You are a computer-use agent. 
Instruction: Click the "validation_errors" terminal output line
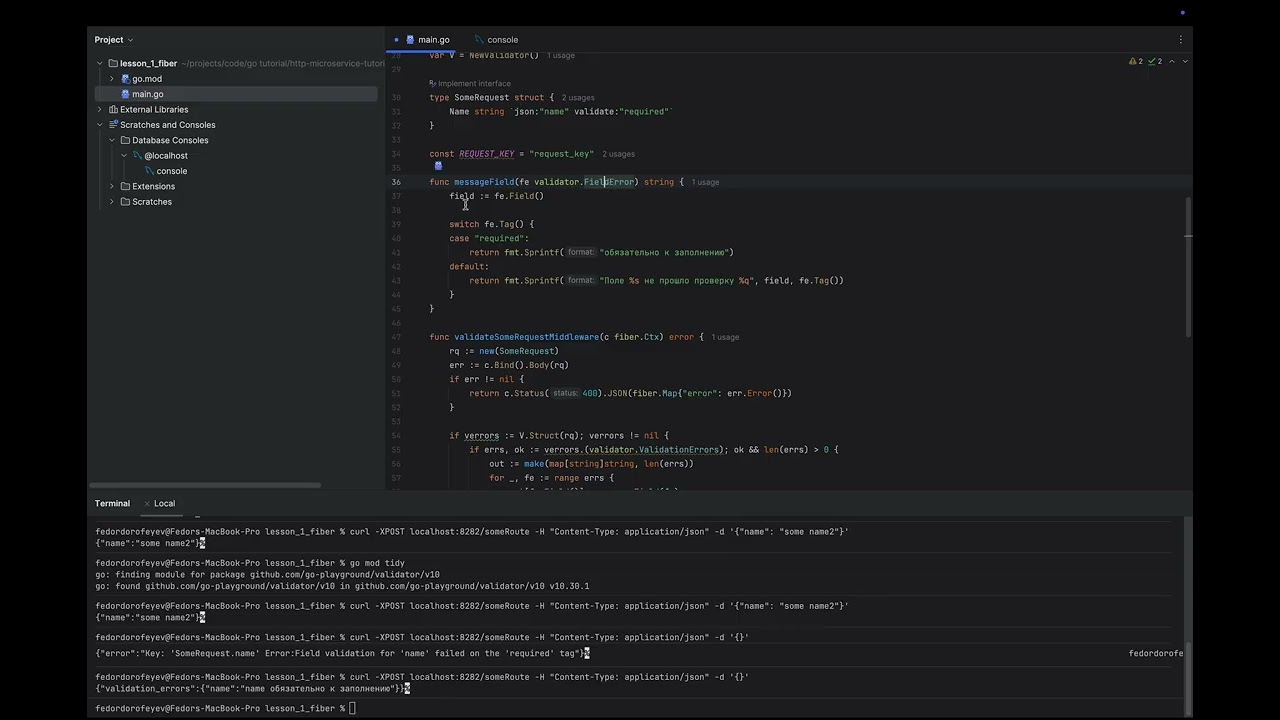tap(252, 689)
